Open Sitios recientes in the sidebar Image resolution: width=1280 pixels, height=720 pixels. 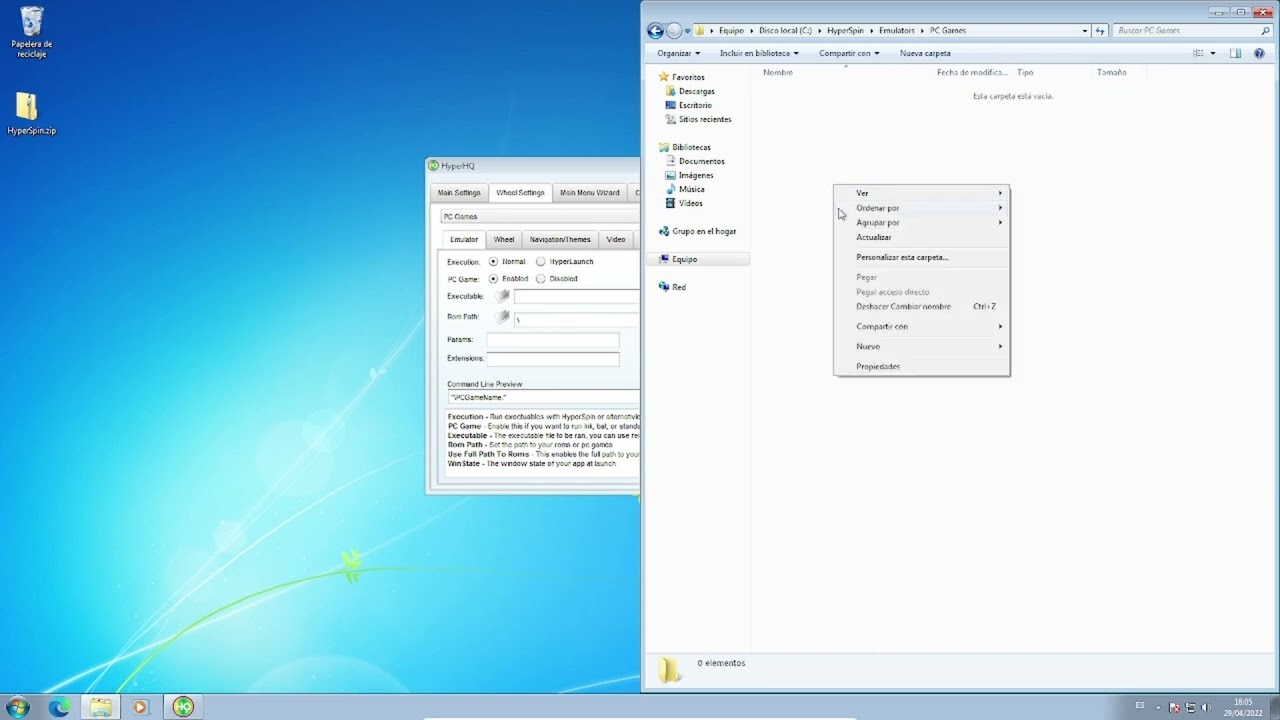pyautogui.click(x=704, y=119)
